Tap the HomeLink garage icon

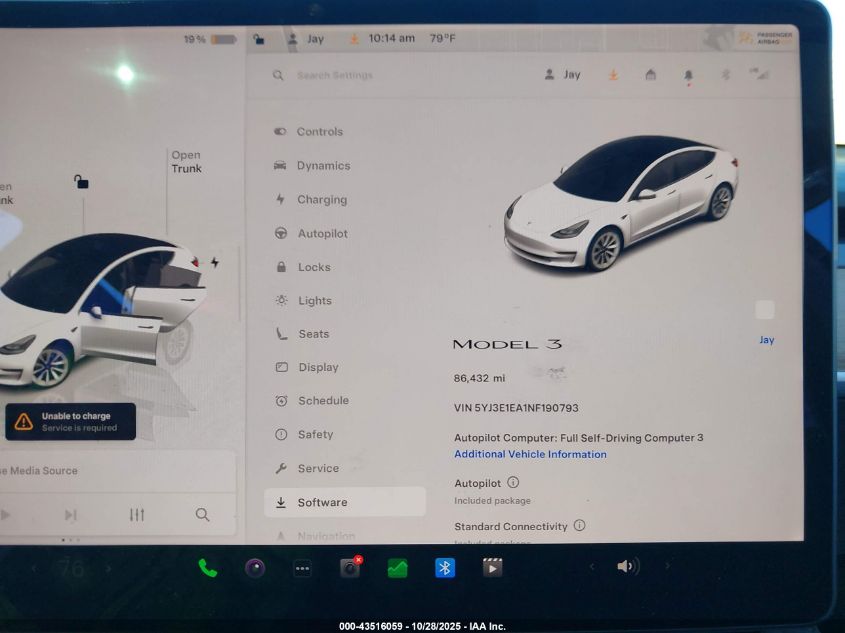click(x=650, y=75)
